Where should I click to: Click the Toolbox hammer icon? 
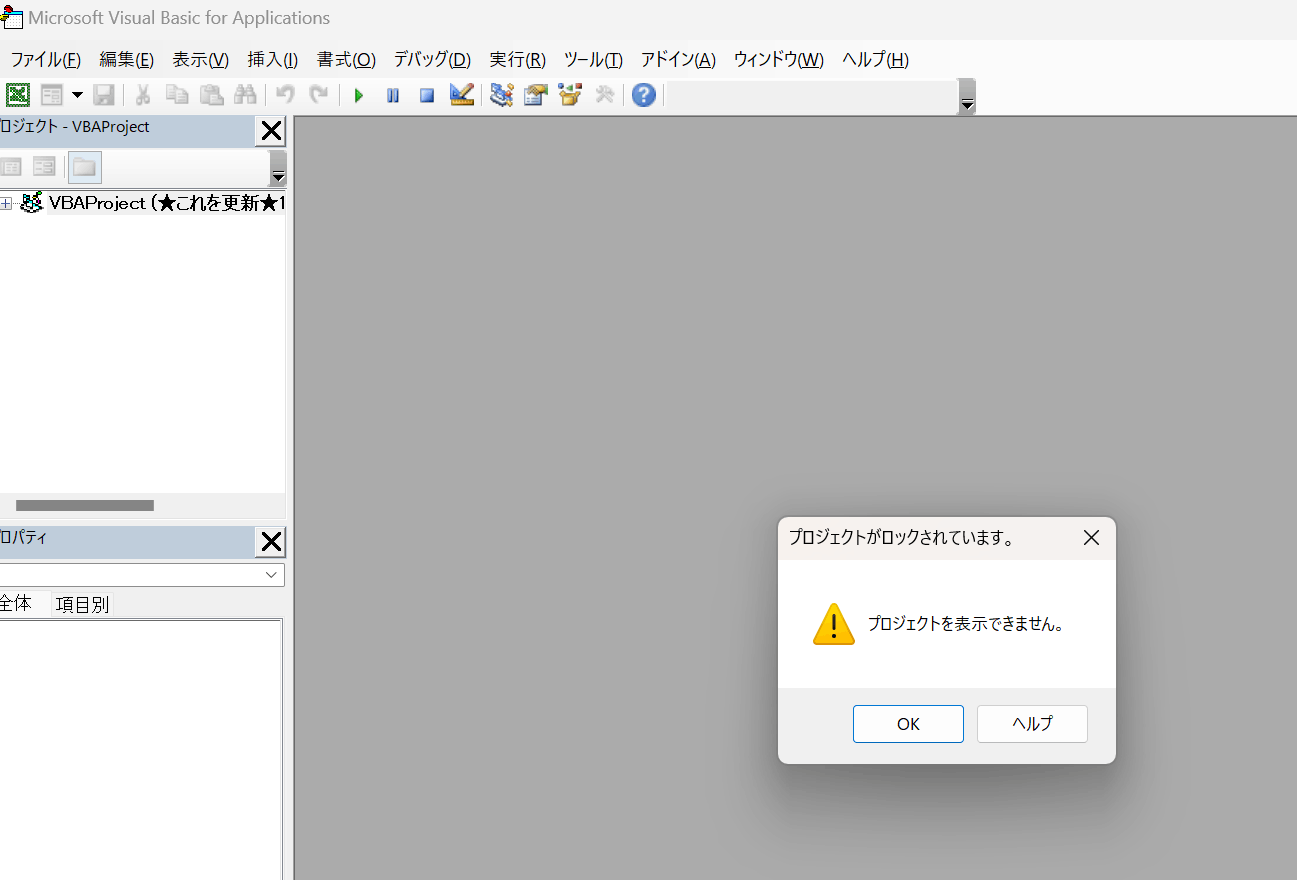604,95
